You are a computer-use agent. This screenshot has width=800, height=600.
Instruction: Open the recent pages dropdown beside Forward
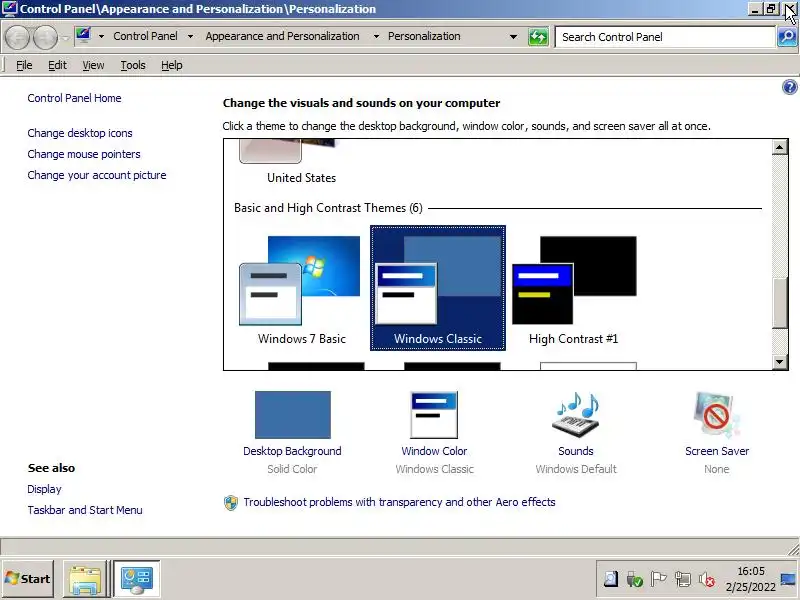coord(65,38)
